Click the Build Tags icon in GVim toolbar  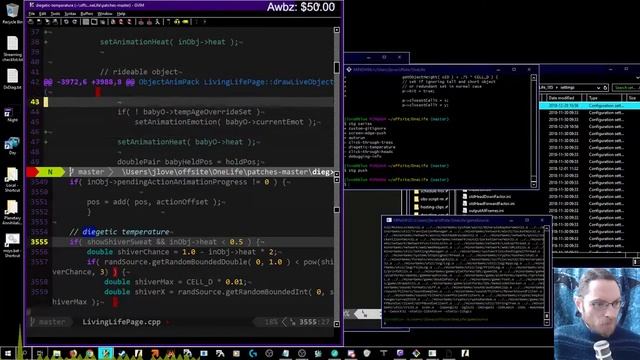[x=177, y=22]
